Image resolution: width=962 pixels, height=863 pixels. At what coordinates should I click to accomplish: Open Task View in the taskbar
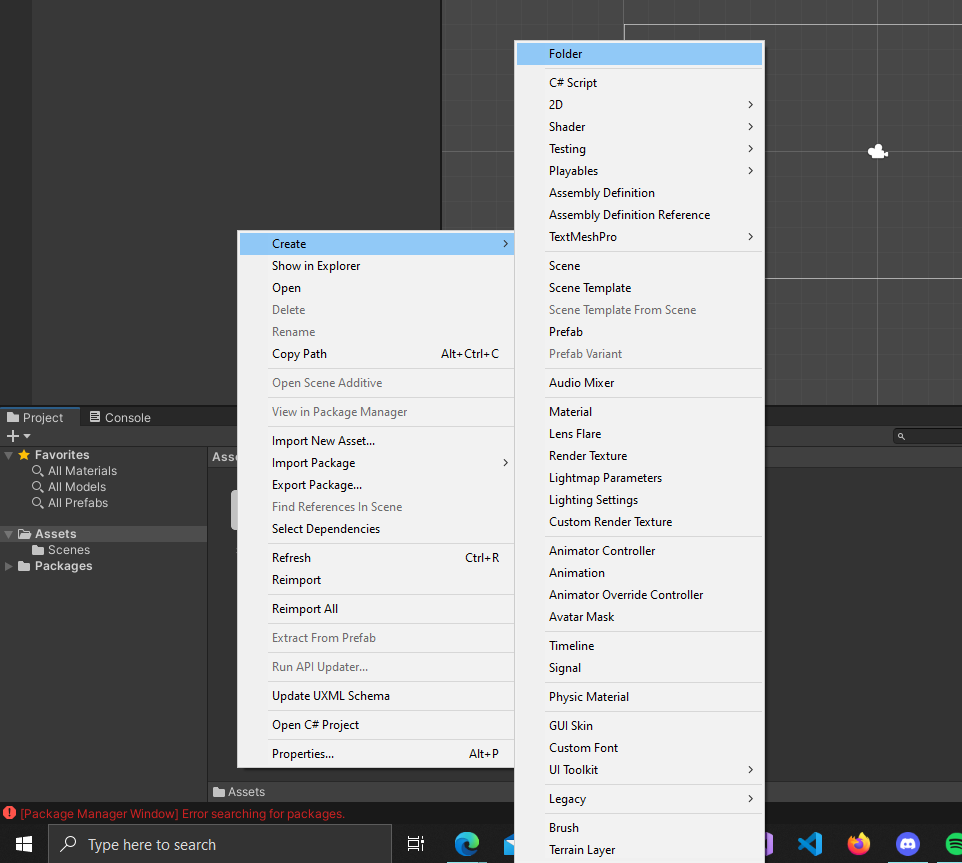tap(416, 844)
